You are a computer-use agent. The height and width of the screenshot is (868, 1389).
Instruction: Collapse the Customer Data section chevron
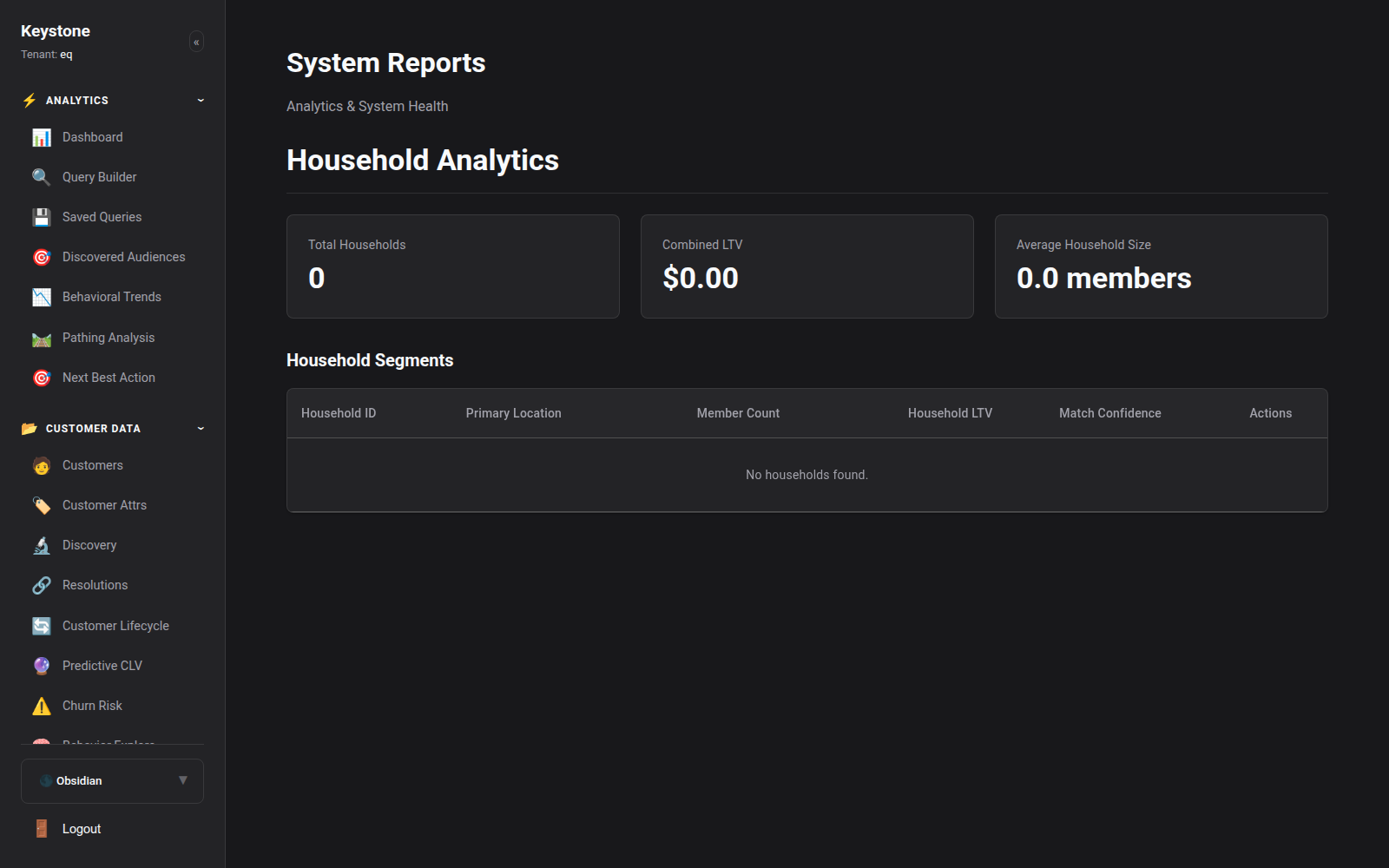click(x=201, y=428)
